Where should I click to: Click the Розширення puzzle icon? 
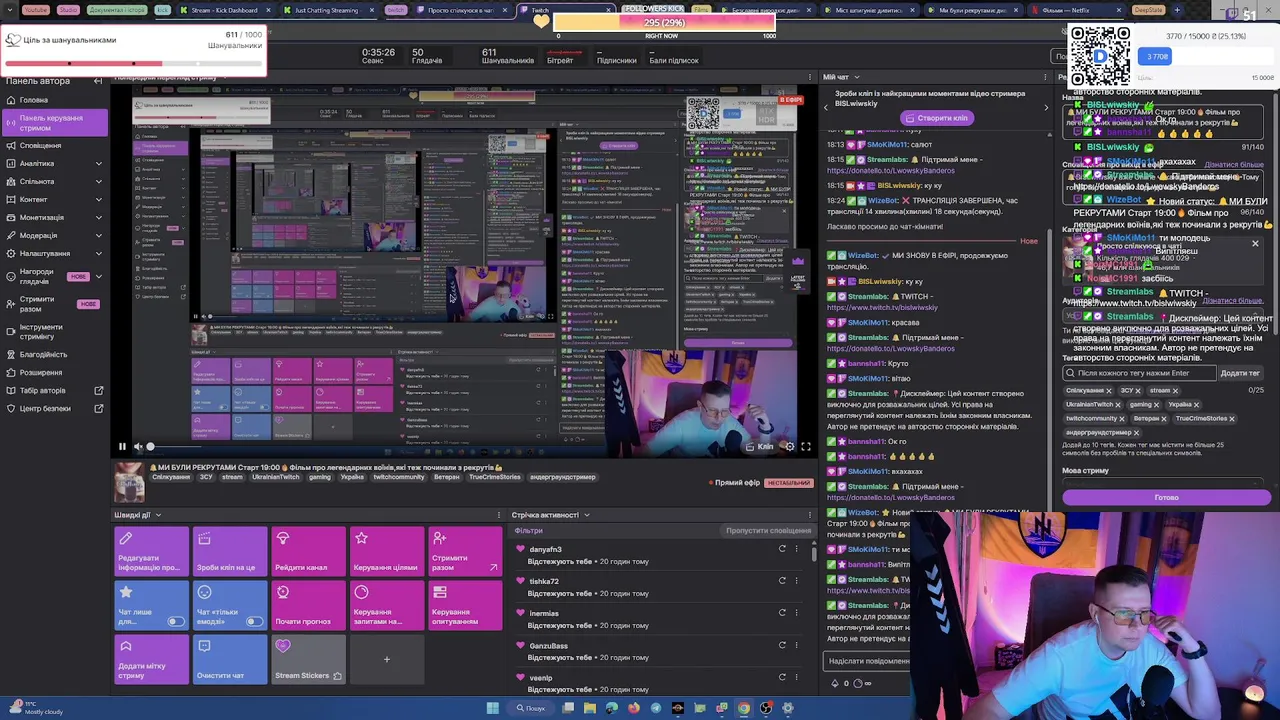click(x=10, y=373)
